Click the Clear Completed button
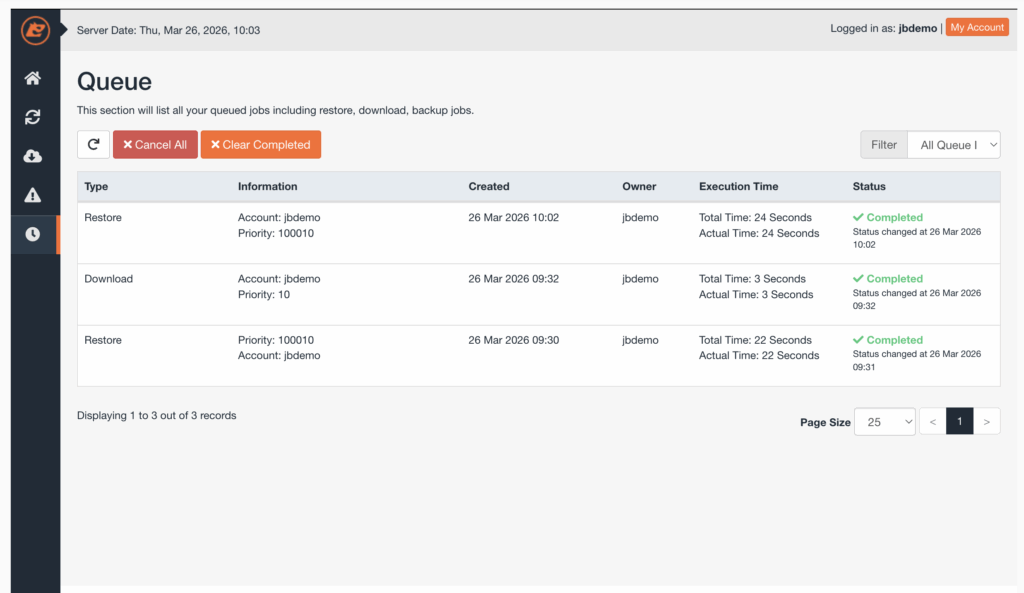This screenshot has width=1024, height=593. click(260, 145)
